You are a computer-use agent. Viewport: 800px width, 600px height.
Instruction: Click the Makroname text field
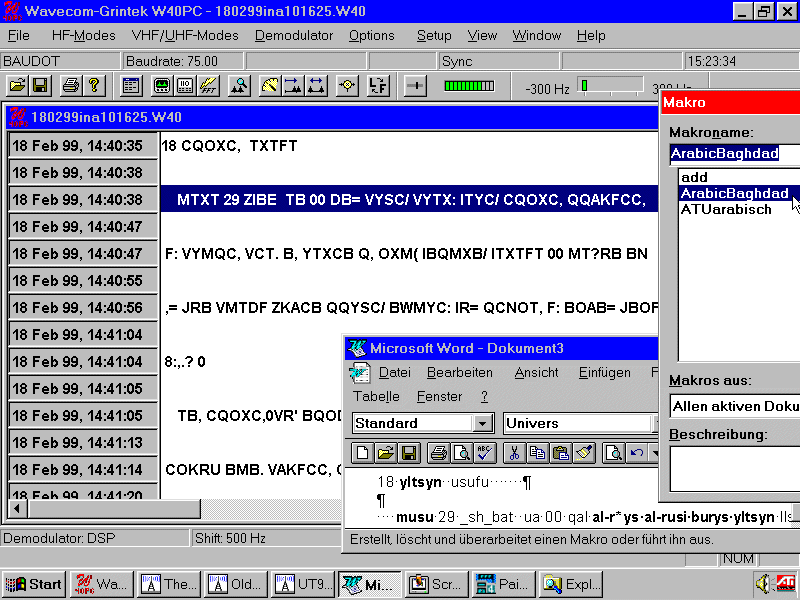pos(734,154)
